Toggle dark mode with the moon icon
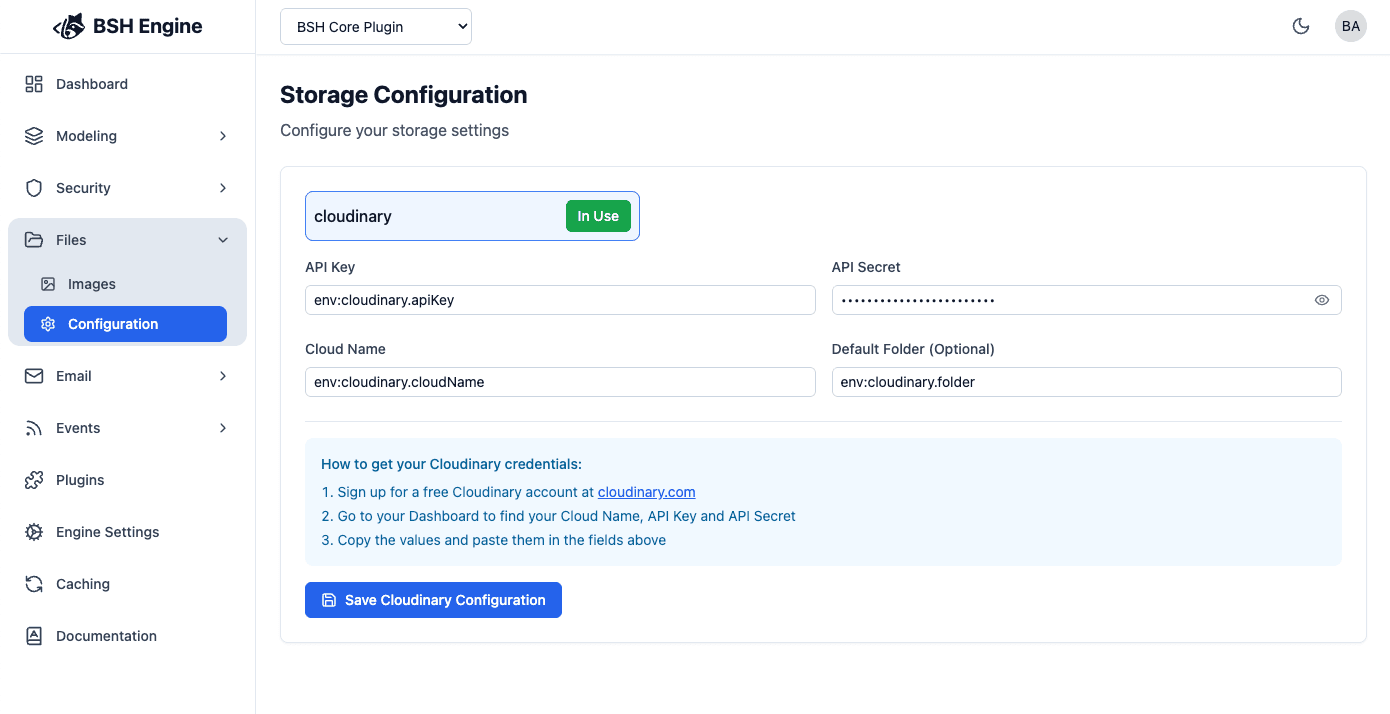 (x=1301, y=26)
